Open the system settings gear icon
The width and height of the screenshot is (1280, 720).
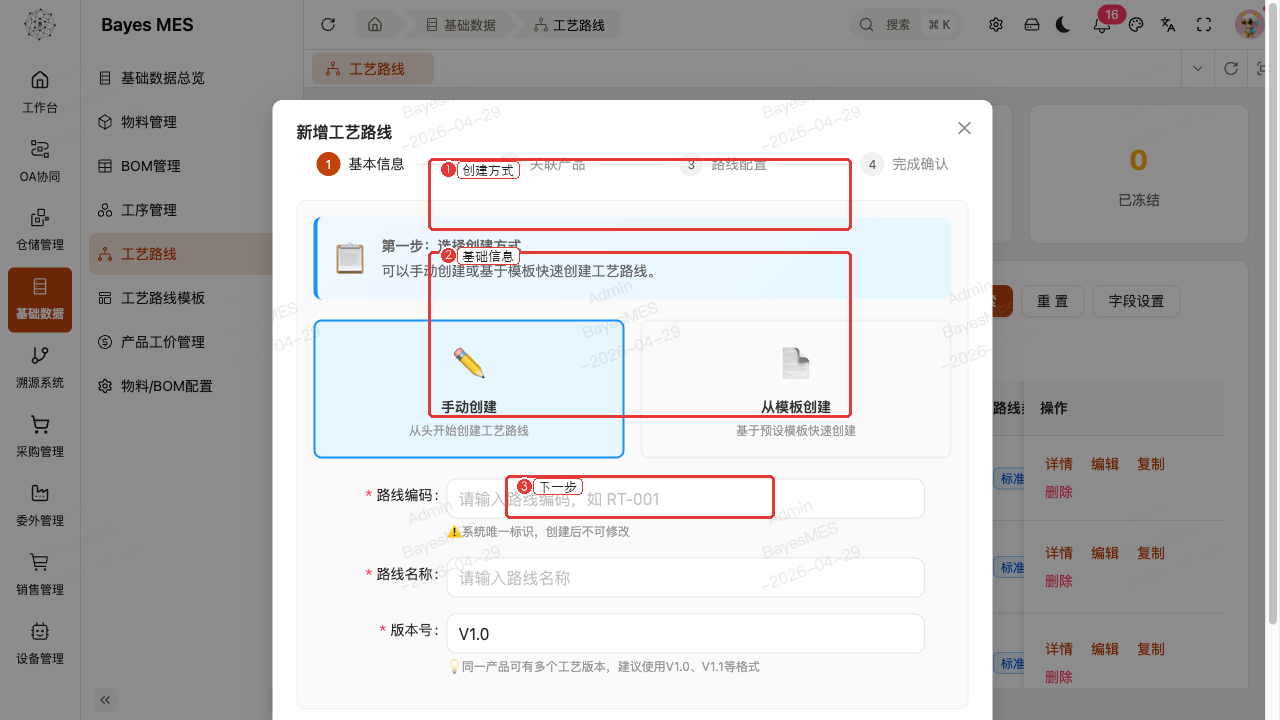996,25
